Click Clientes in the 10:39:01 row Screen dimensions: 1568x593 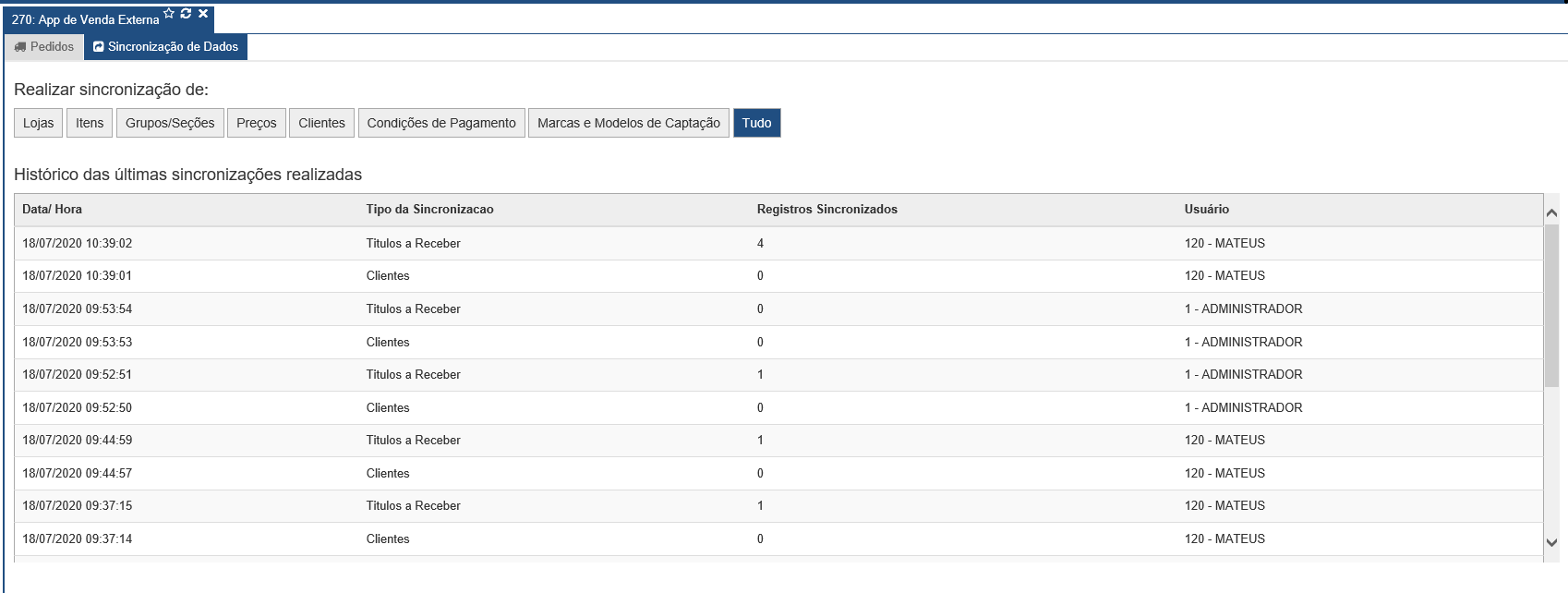(x=388, y=276)
